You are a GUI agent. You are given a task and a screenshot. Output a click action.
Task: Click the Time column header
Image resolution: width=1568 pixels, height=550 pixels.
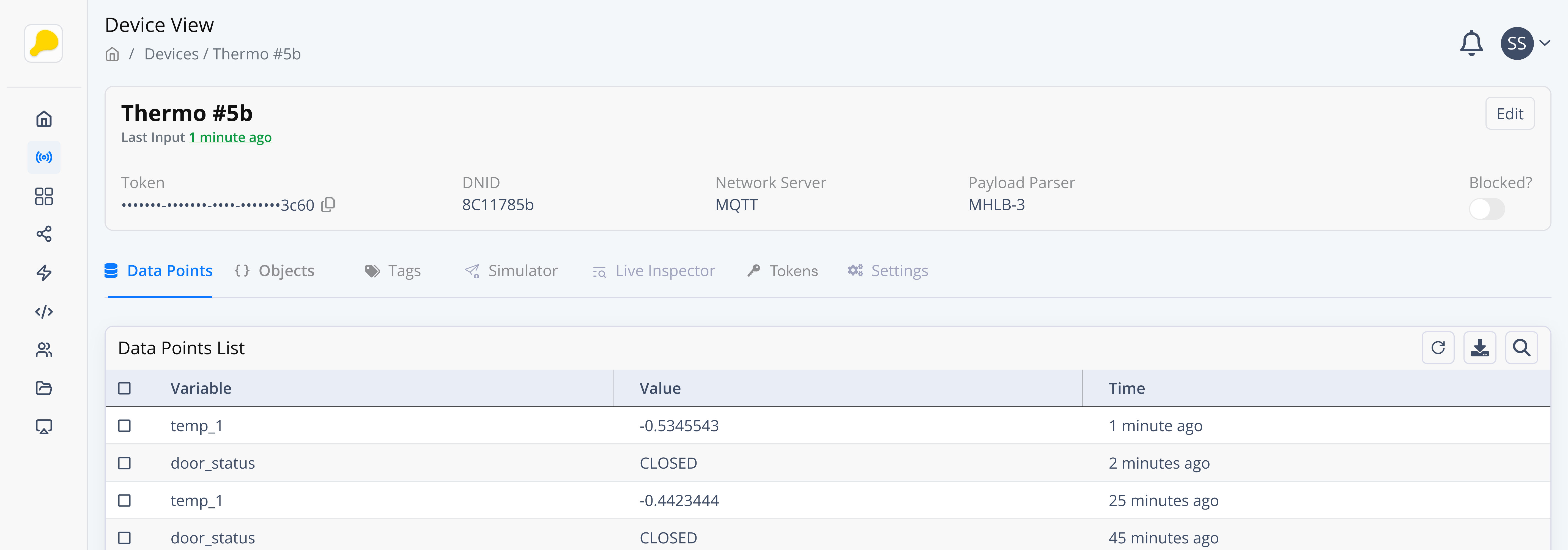click(1126, 388)
